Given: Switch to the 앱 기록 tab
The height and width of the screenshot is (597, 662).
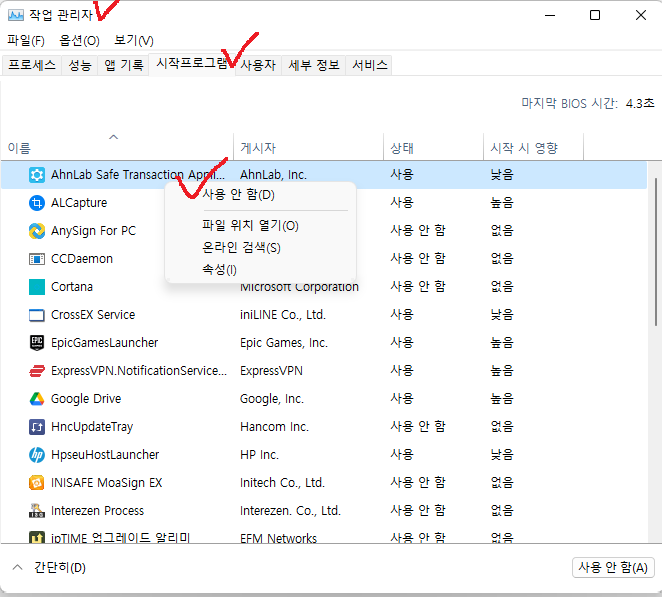Looking at the screenshot, I should pos(124,65).
